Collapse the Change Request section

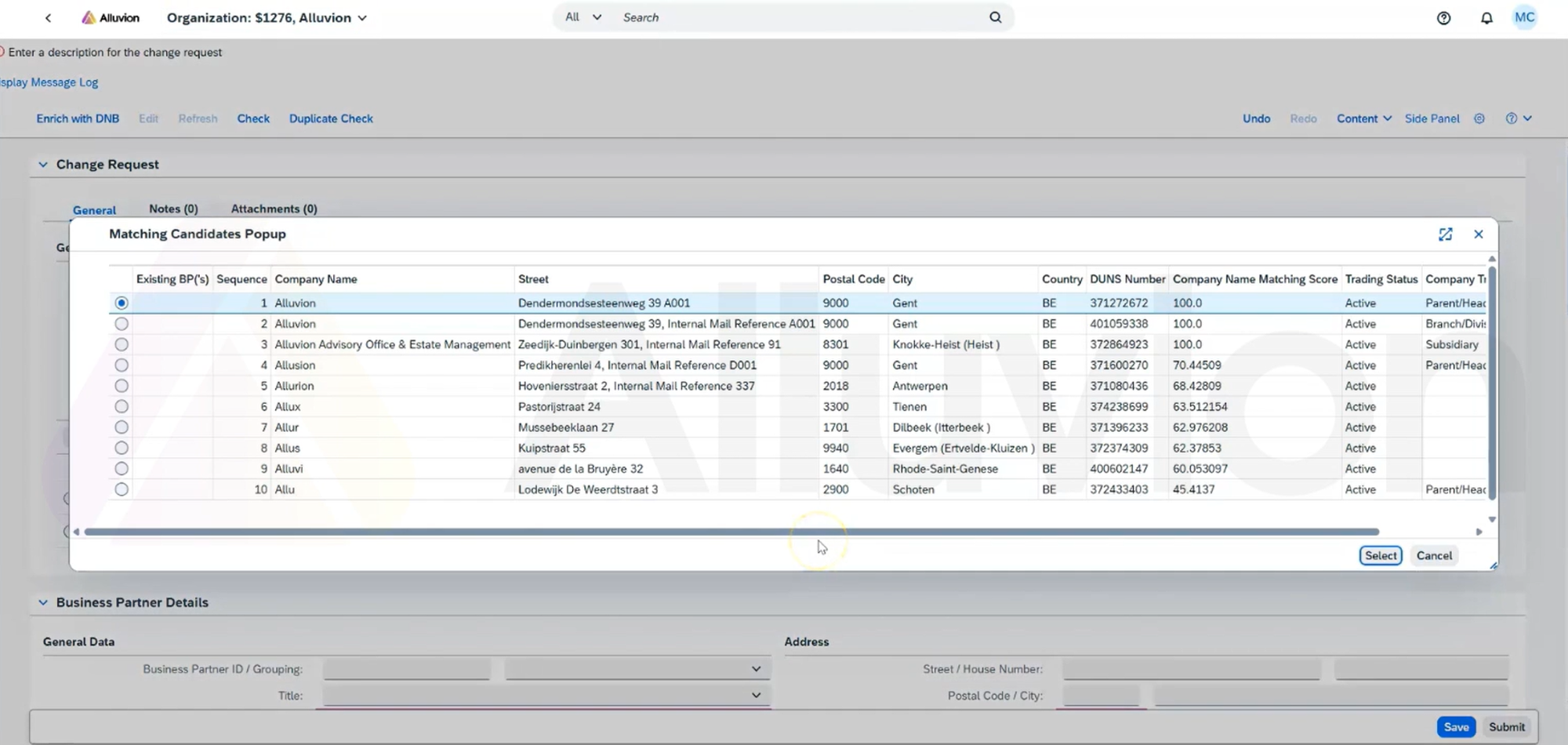[x=43, y=165]
